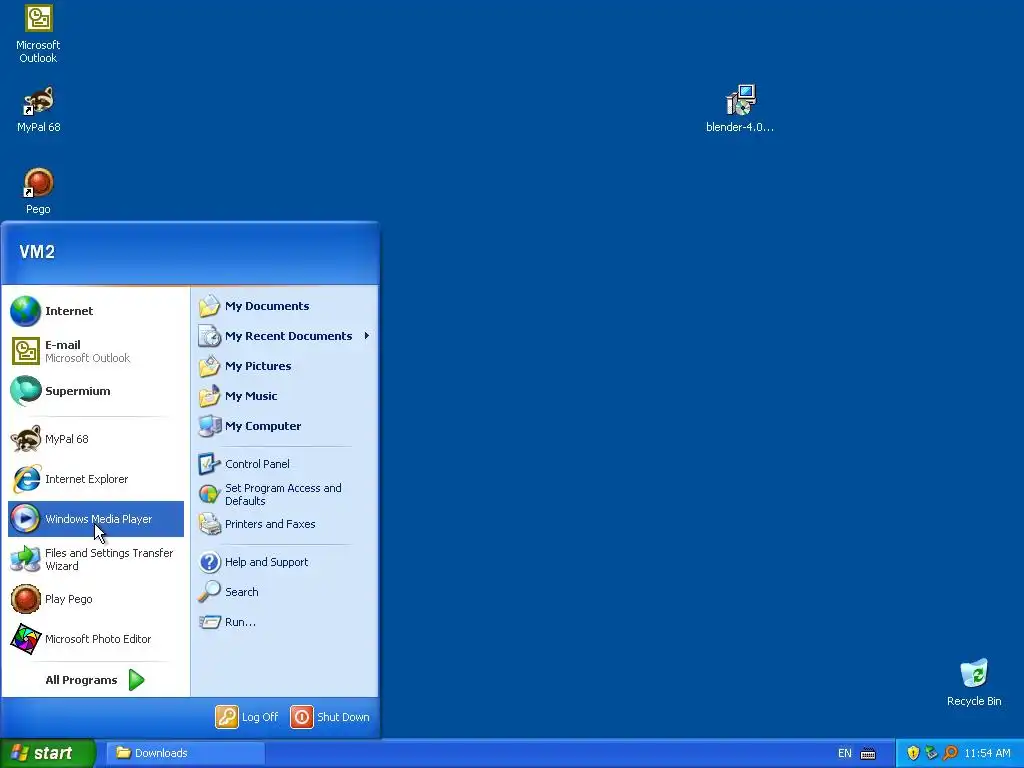Click the security shield tray icon
Image resolution: width=1024 pixels, height=768 pixels.
pos(914,753)
